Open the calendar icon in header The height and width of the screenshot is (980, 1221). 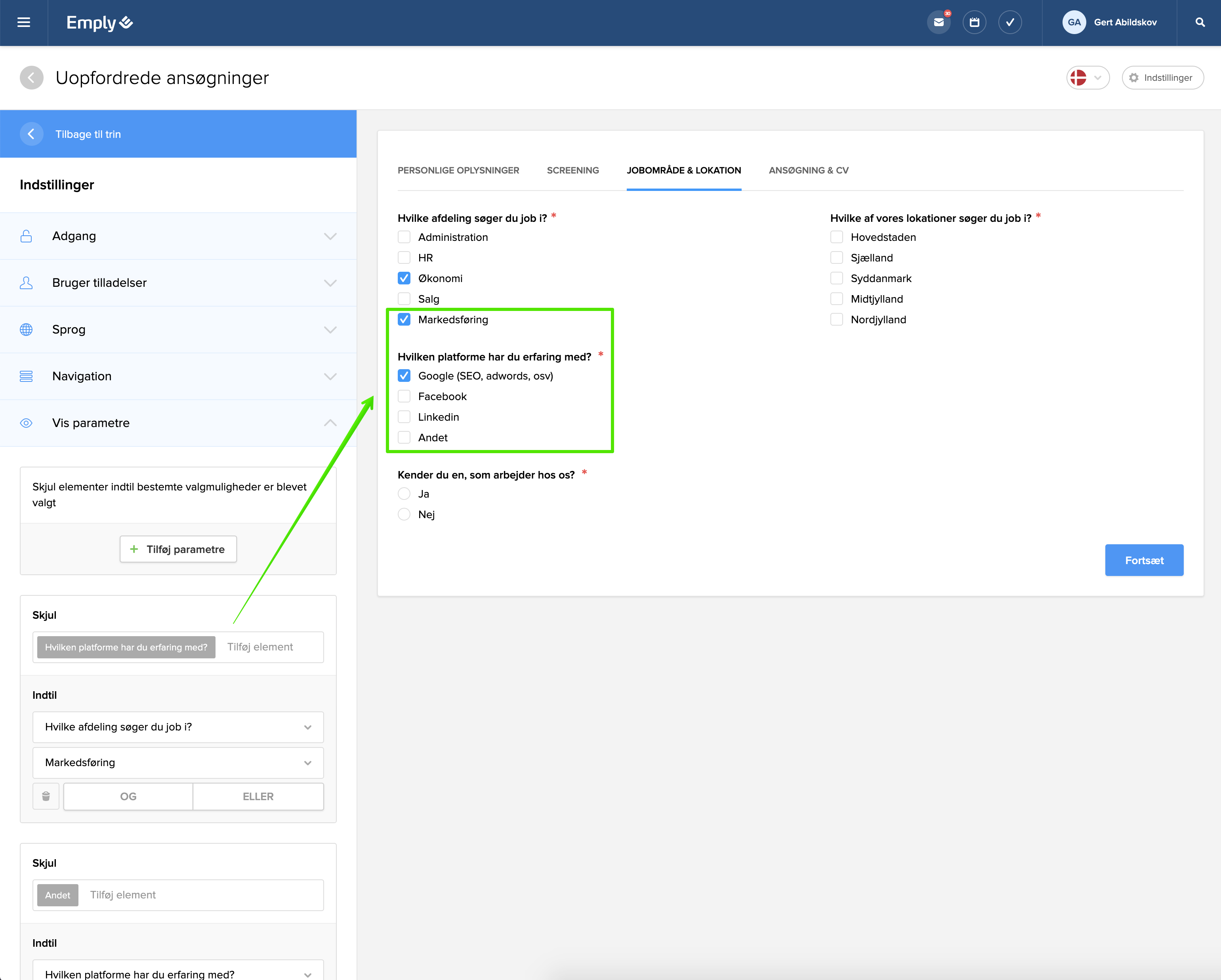tap(974, 23)
